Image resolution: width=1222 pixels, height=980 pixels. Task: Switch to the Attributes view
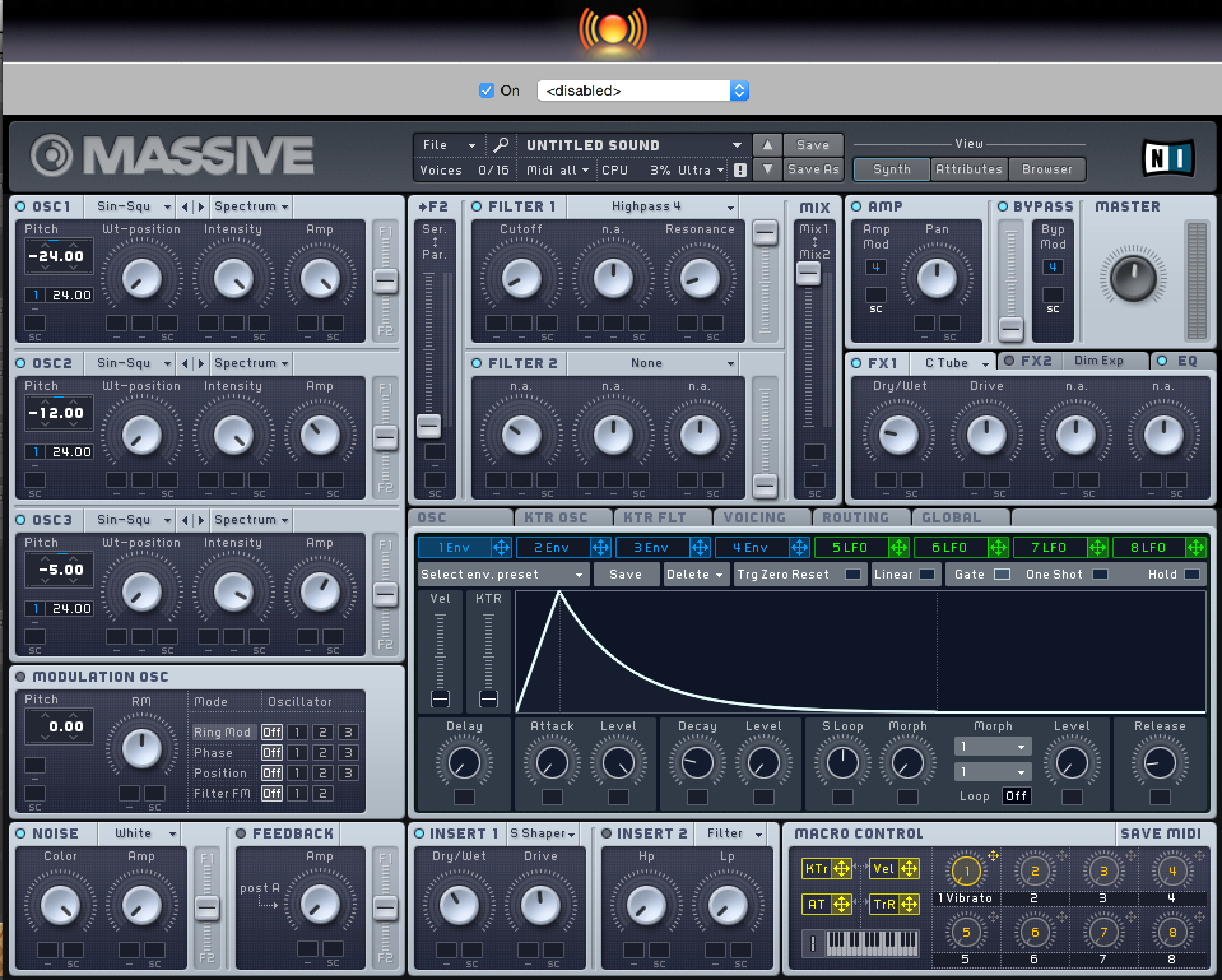click(968, 169)
